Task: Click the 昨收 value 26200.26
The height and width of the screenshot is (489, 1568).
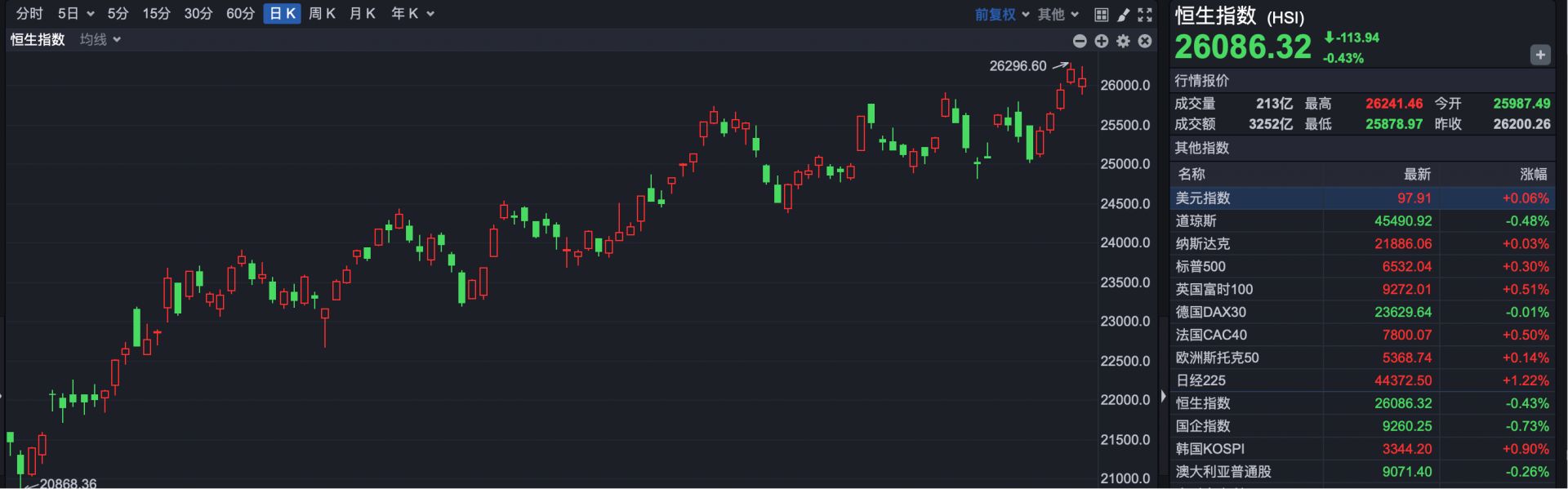Action: pyautogui.click(x=1521, y=124)
